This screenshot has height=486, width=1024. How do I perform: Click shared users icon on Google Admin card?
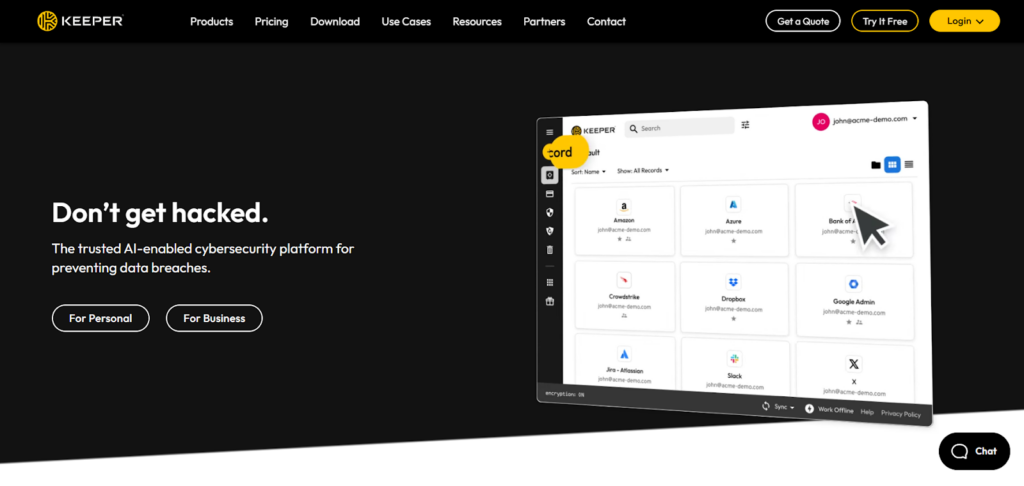[x=859, y=323]
